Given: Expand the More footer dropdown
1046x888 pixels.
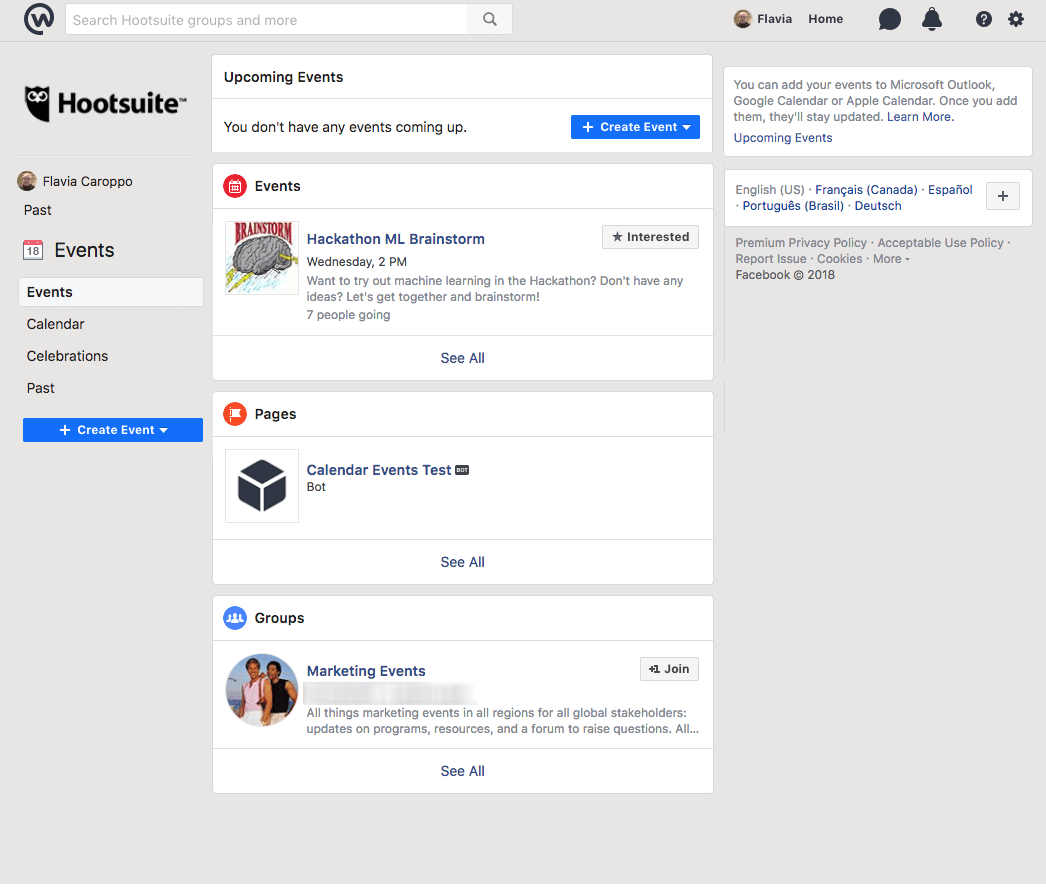Looking at the screenshot, I should [x=891, y=259].
